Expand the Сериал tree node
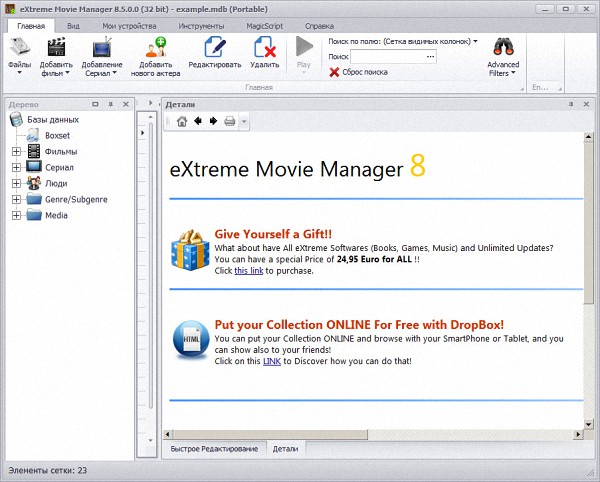The height and width of the screenshot is (482, 600). (16, 168)
